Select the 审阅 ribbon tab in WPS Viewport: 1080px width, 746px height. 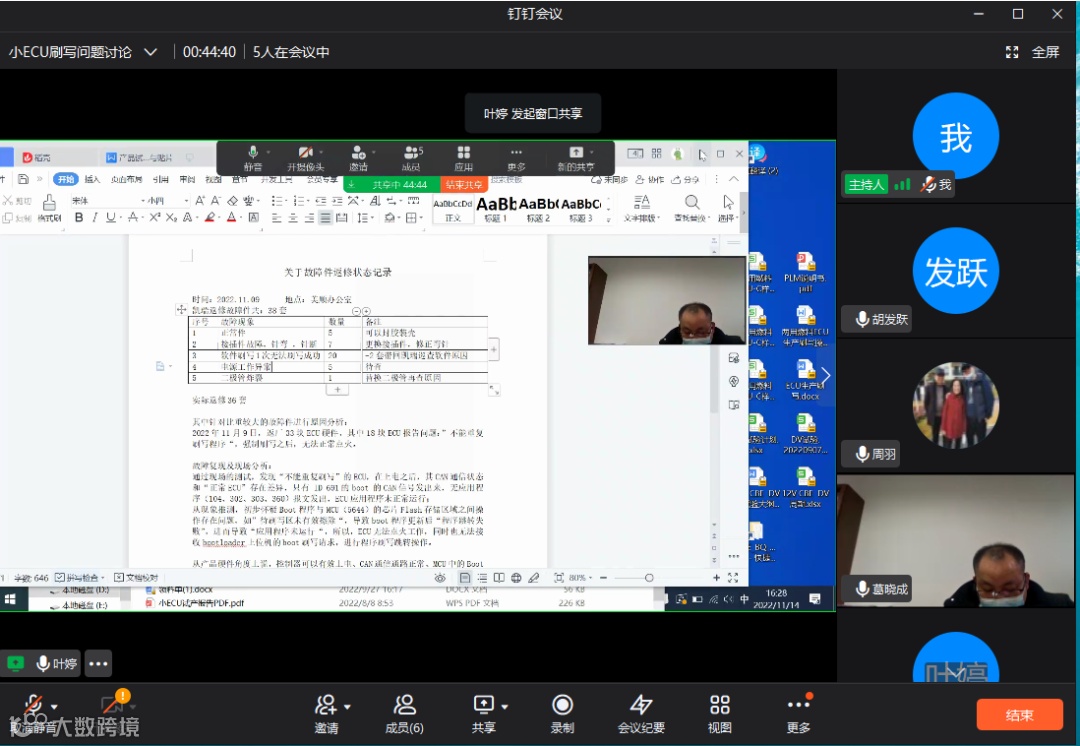click(x=187, y=179)
